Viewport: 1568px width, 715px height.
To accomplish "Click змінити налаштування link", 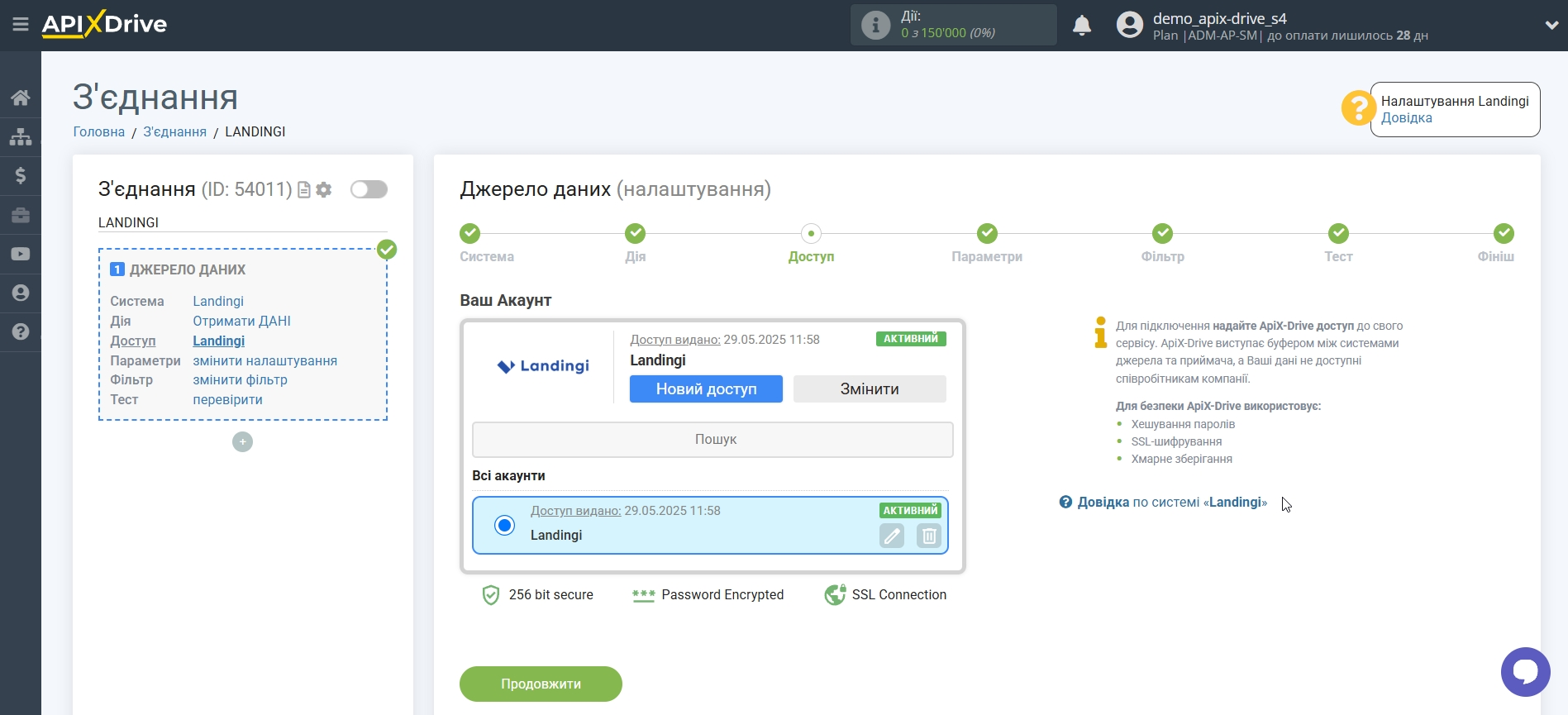I will (265, 360).
